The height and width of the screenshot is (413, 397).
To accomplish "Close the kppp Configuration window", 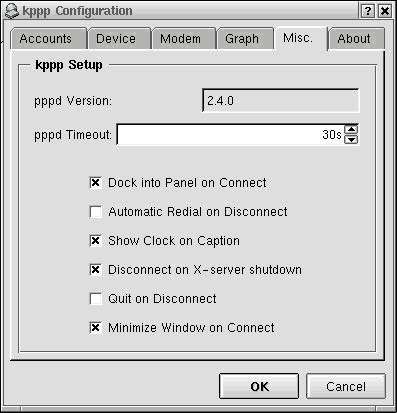I will [x=385, y=11].
